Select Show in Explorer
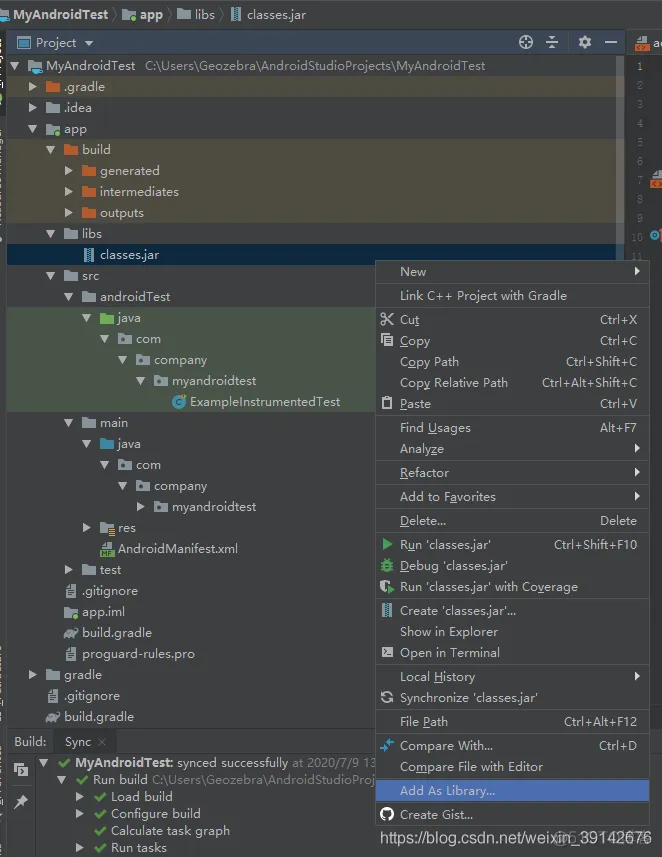The image size is (662, 857). pos(512,631)
